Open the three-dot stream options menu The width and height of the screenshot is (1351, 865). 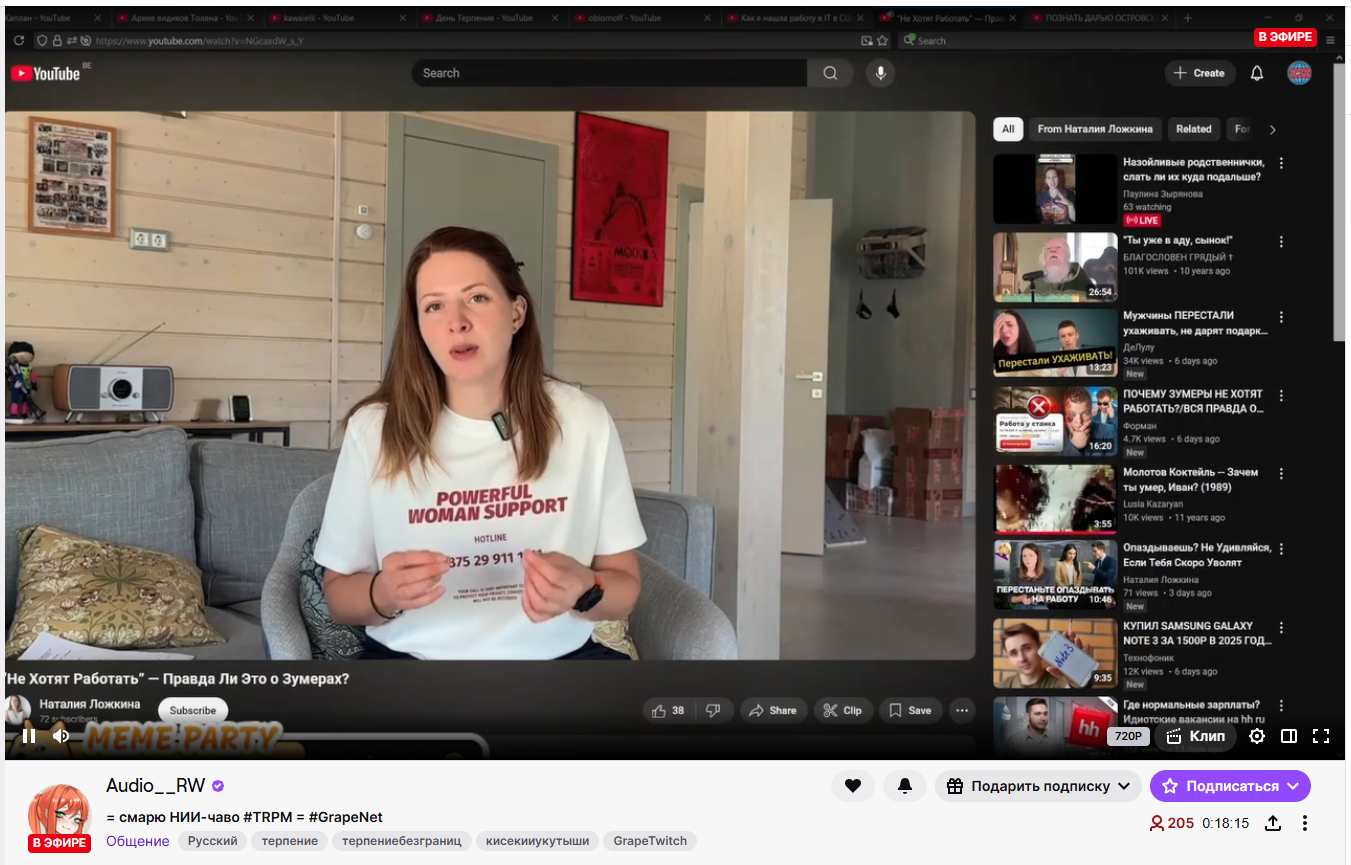(1305, 823)
